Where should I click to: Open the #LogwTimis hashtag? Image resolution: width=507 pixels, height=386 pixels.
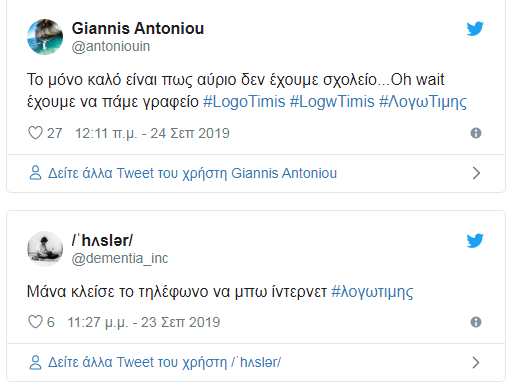(332, 101)
